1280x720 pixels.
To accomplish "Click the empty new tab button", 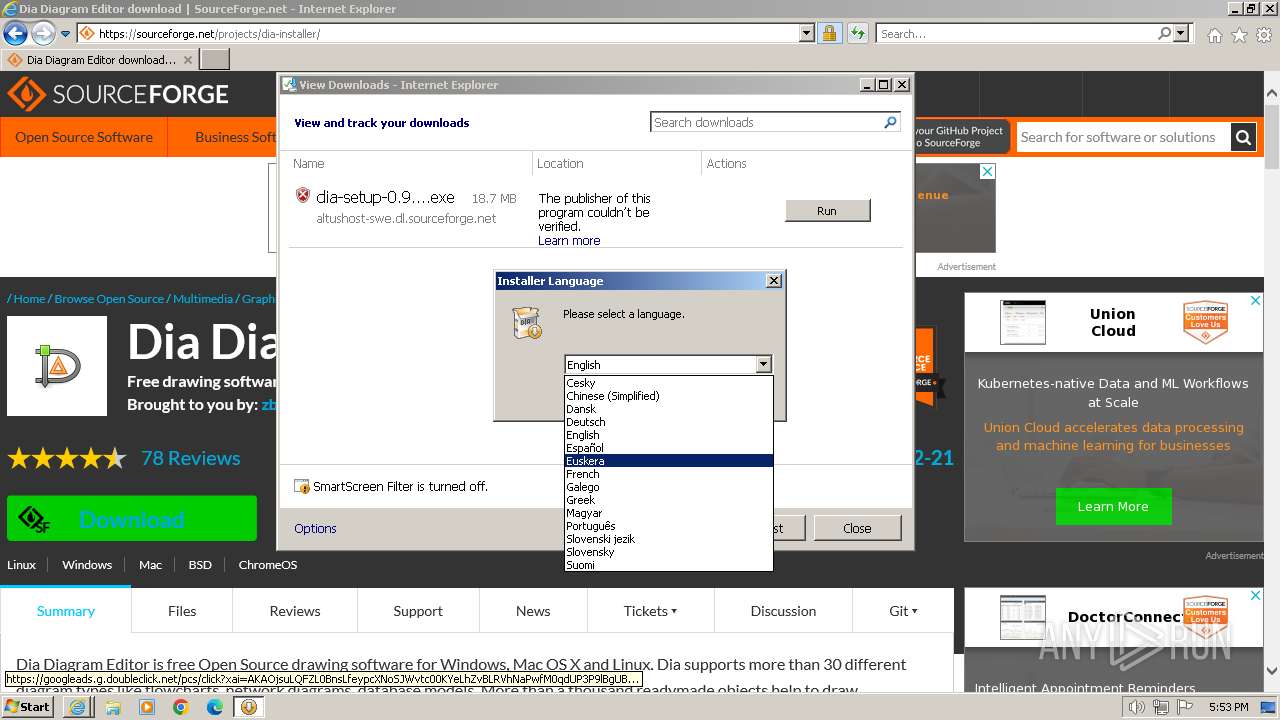I will [215, 59].
